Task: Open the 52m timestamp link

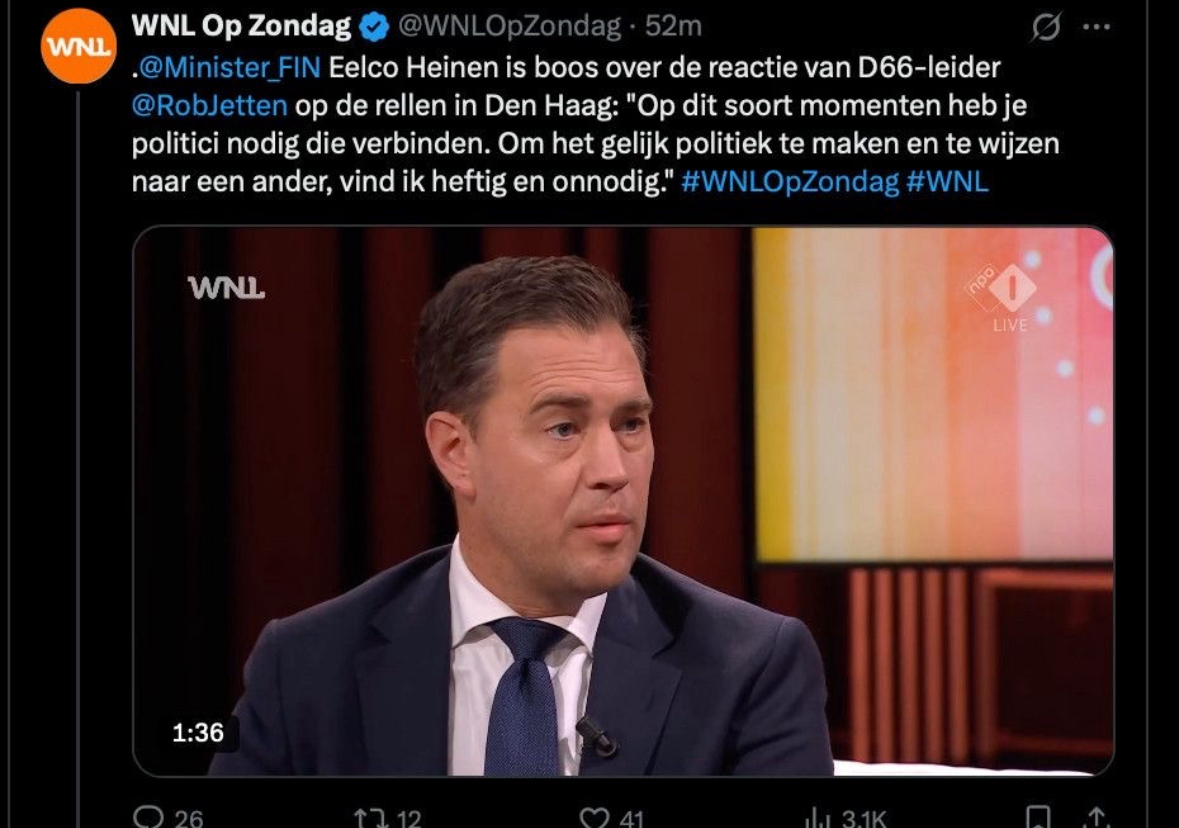Action: pos(673,26)
